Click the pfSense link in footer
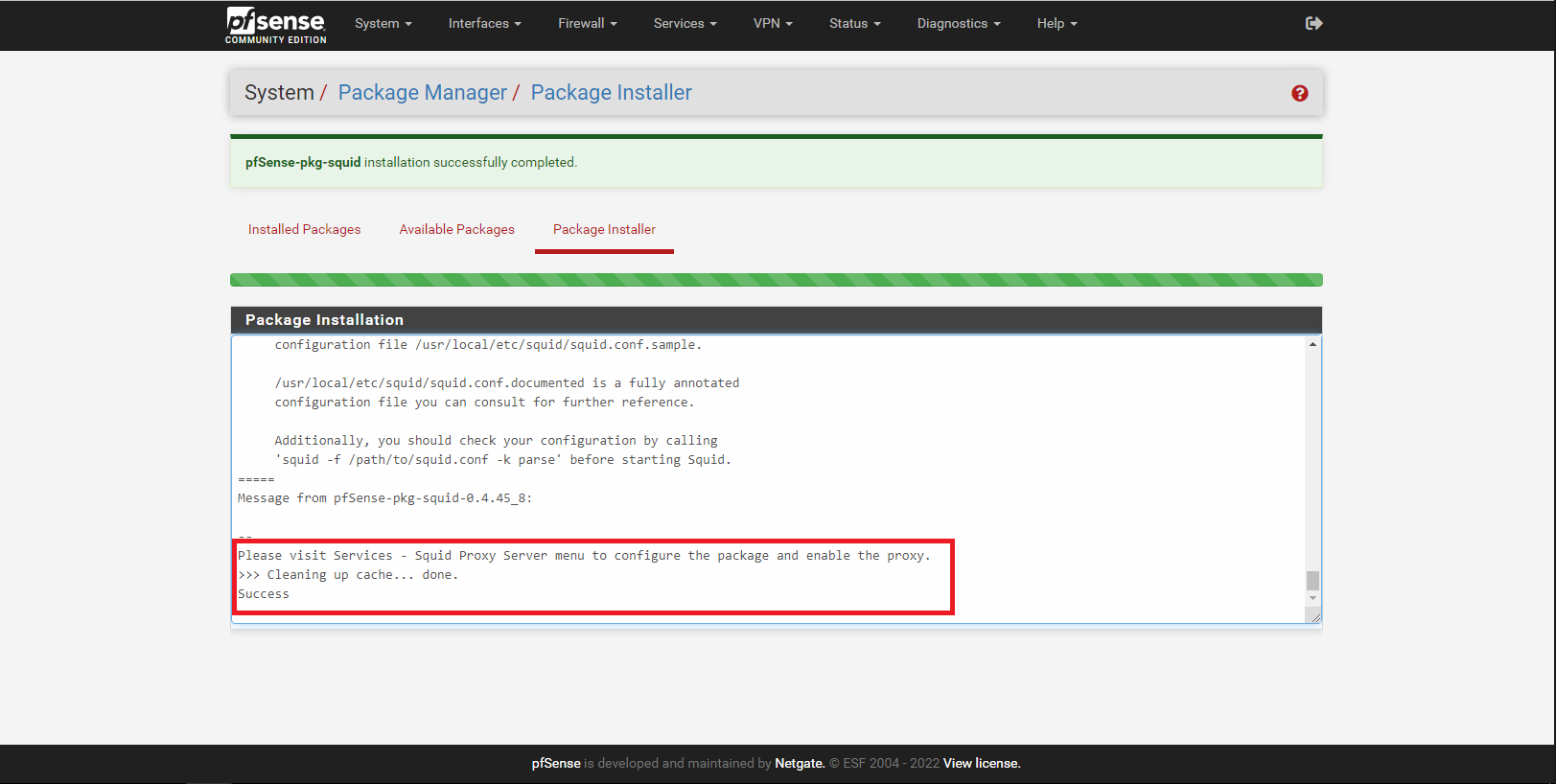 click(556, 763)
